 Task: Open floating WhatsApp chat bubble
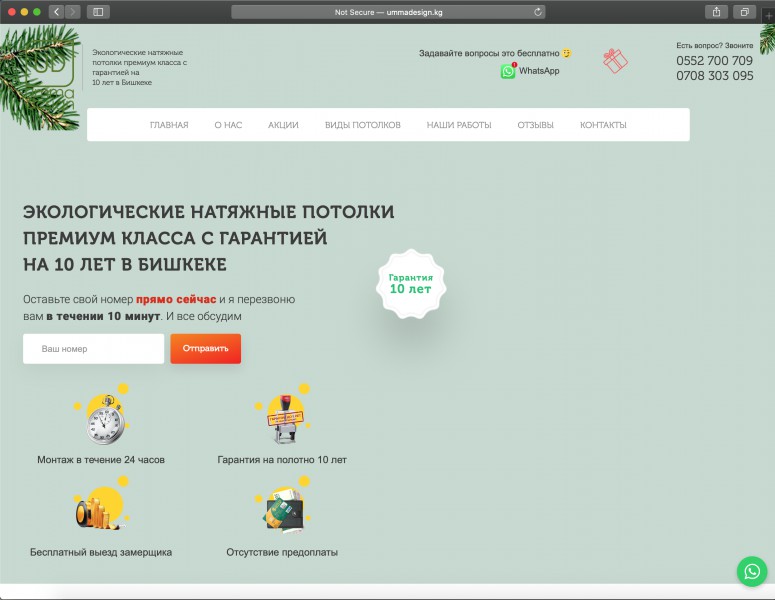click(752, 572)
